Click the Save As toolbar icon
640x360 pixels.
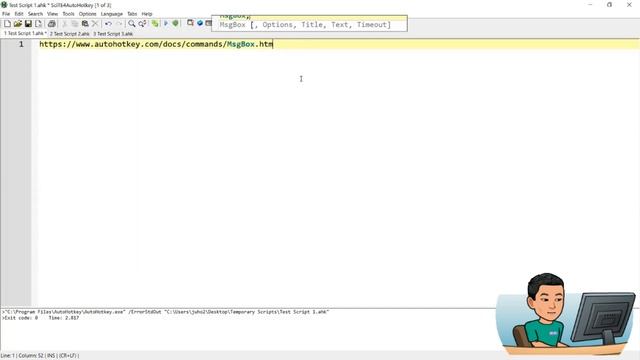(38, 24)
